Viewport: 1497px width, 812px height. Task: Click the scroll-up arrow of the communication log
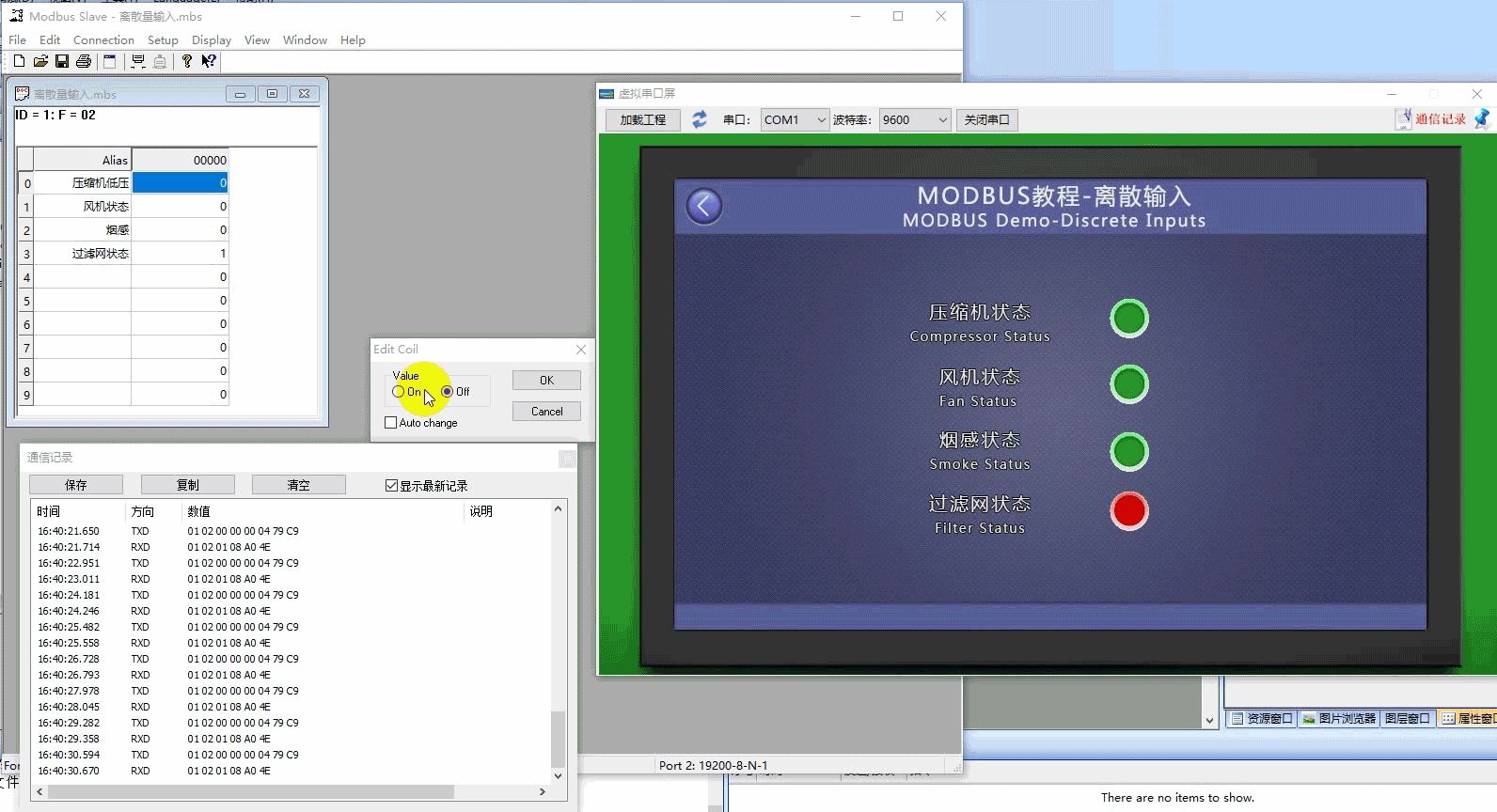pyautogui.click(x=558, y=508)
